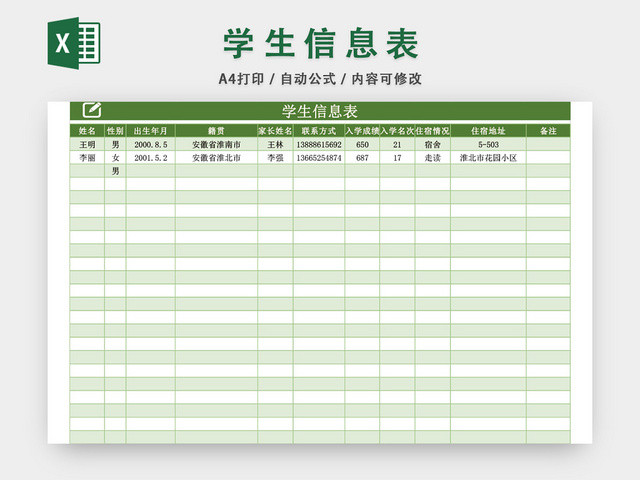Select the 出生年月 column header
The height and width of the screenshot is (480, 640).
point(151,131)
